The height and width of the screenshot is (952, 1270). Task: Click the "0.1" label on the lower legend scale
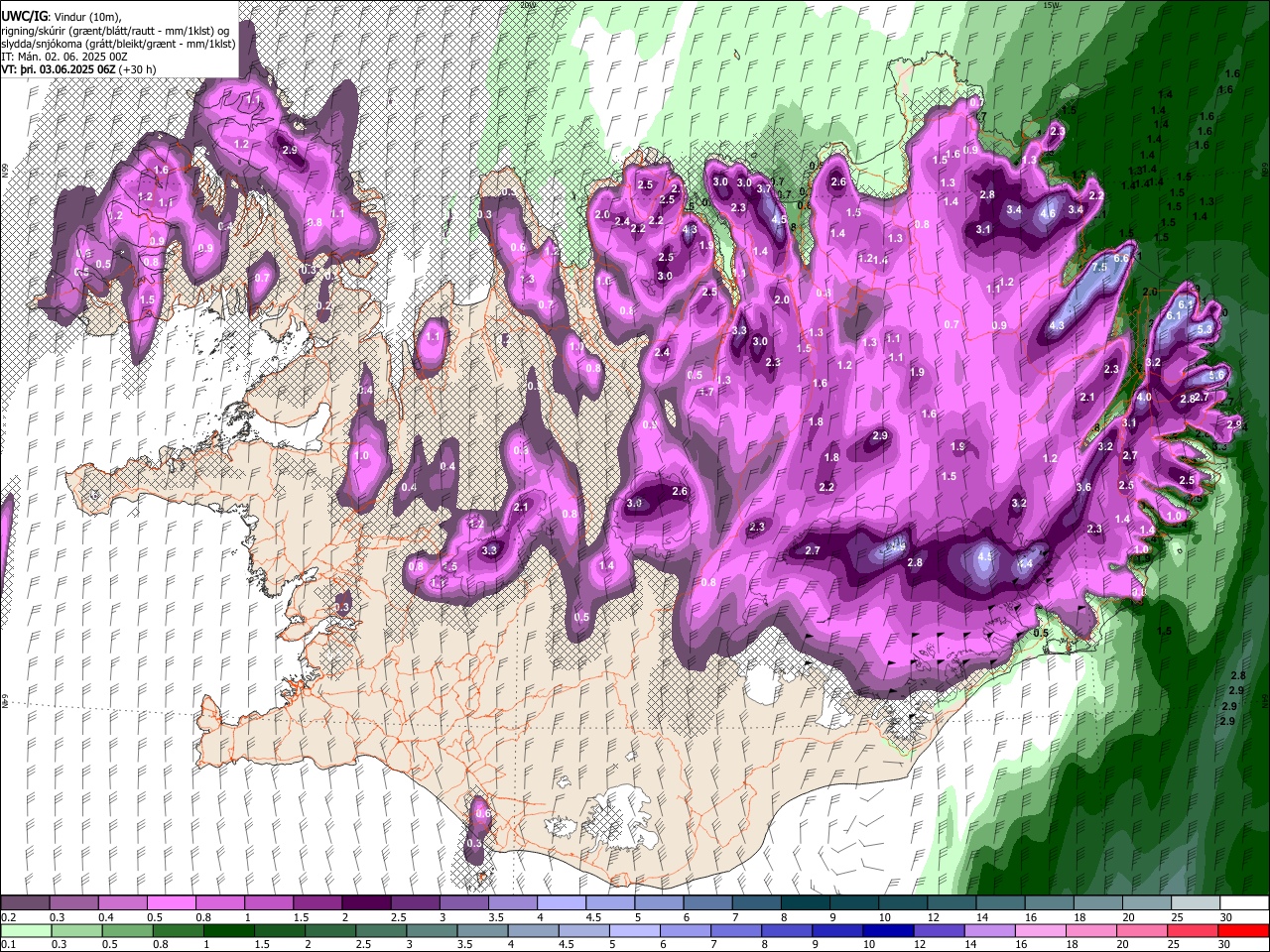click(x=8, y=945)
